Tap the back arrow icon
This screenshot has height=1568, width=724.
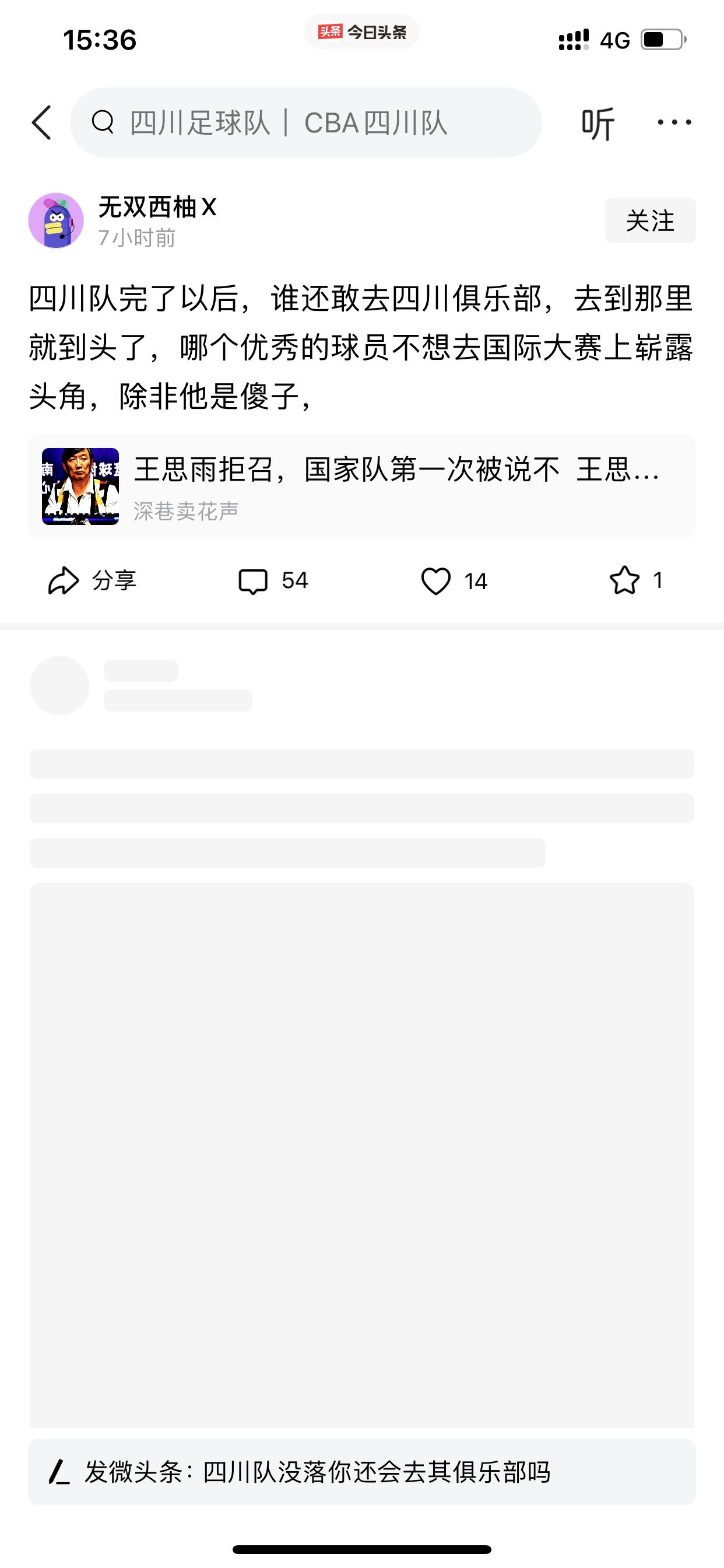click(41, 123)
